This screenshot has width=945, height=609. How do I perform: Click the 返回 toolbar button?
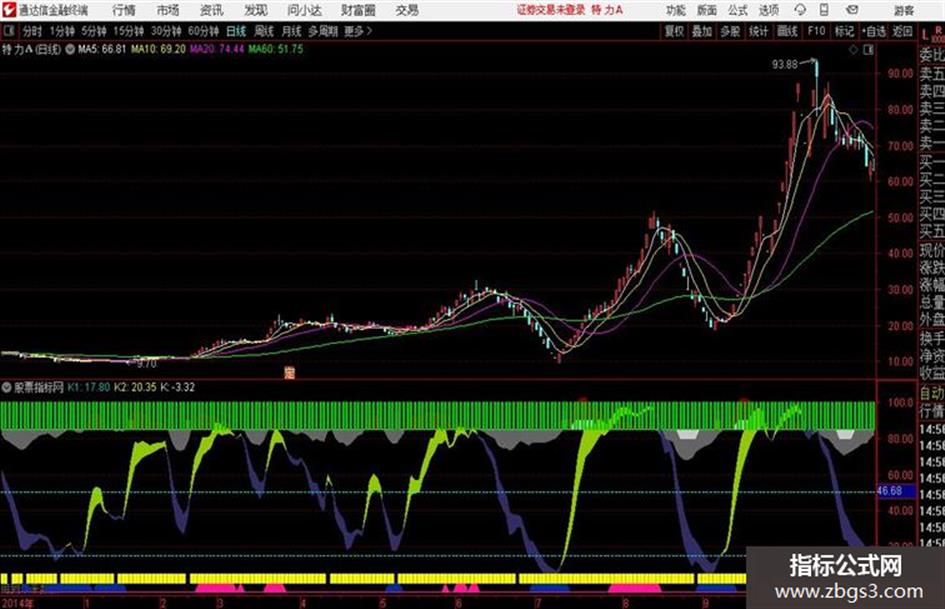click(x=902, y=31)
